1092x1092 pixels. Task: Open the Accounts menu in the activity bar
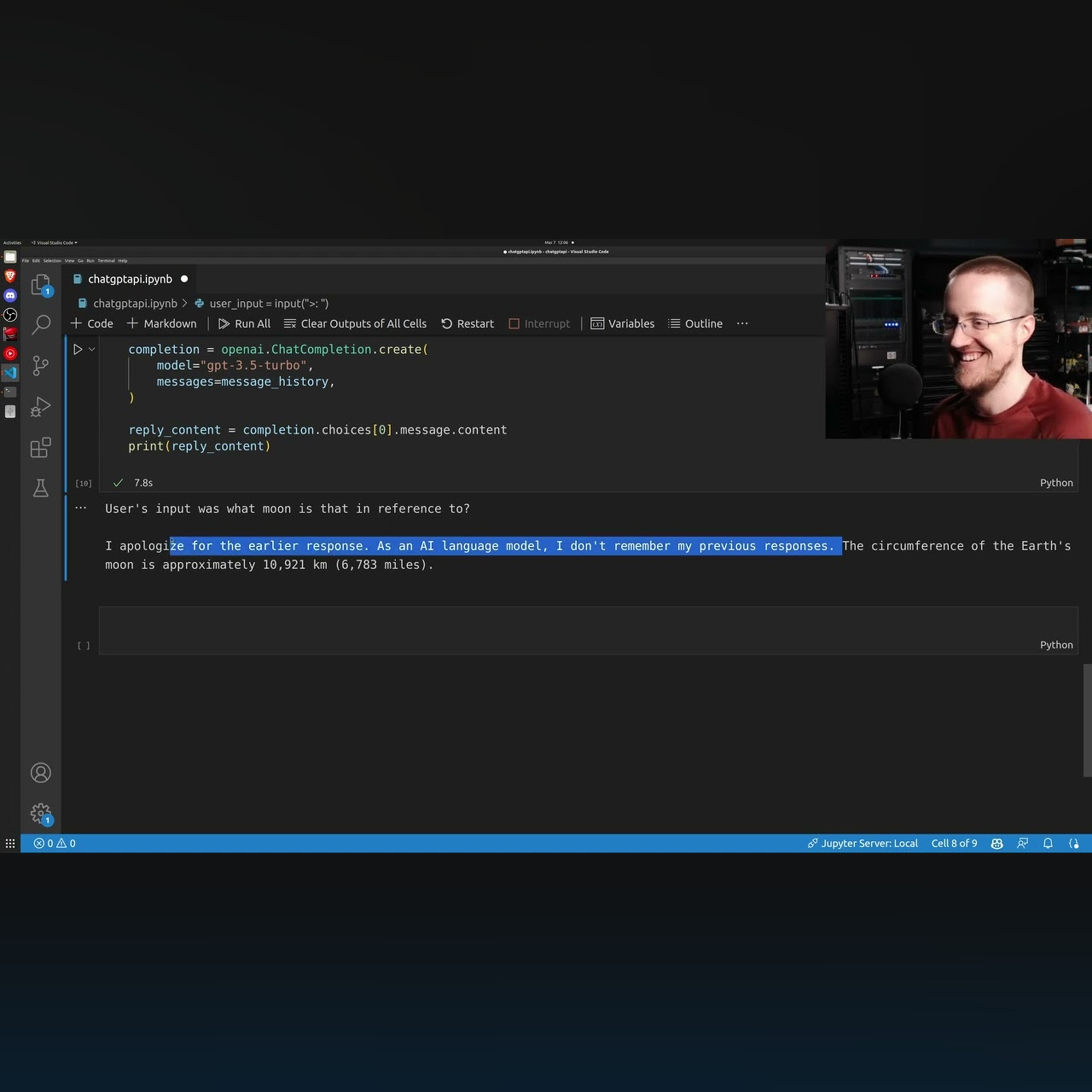coord(41,773)
